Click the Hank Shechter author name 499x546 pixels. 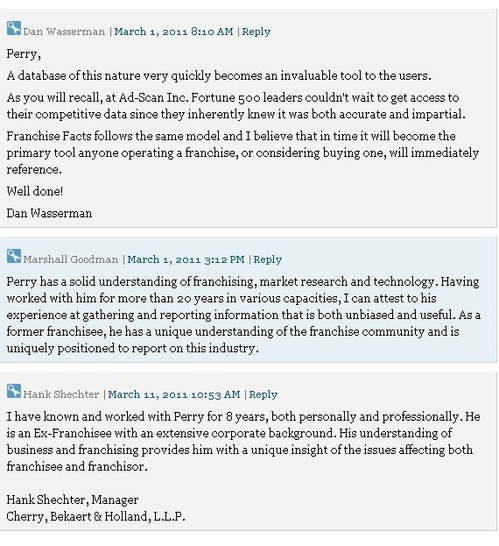click(61, 395)
